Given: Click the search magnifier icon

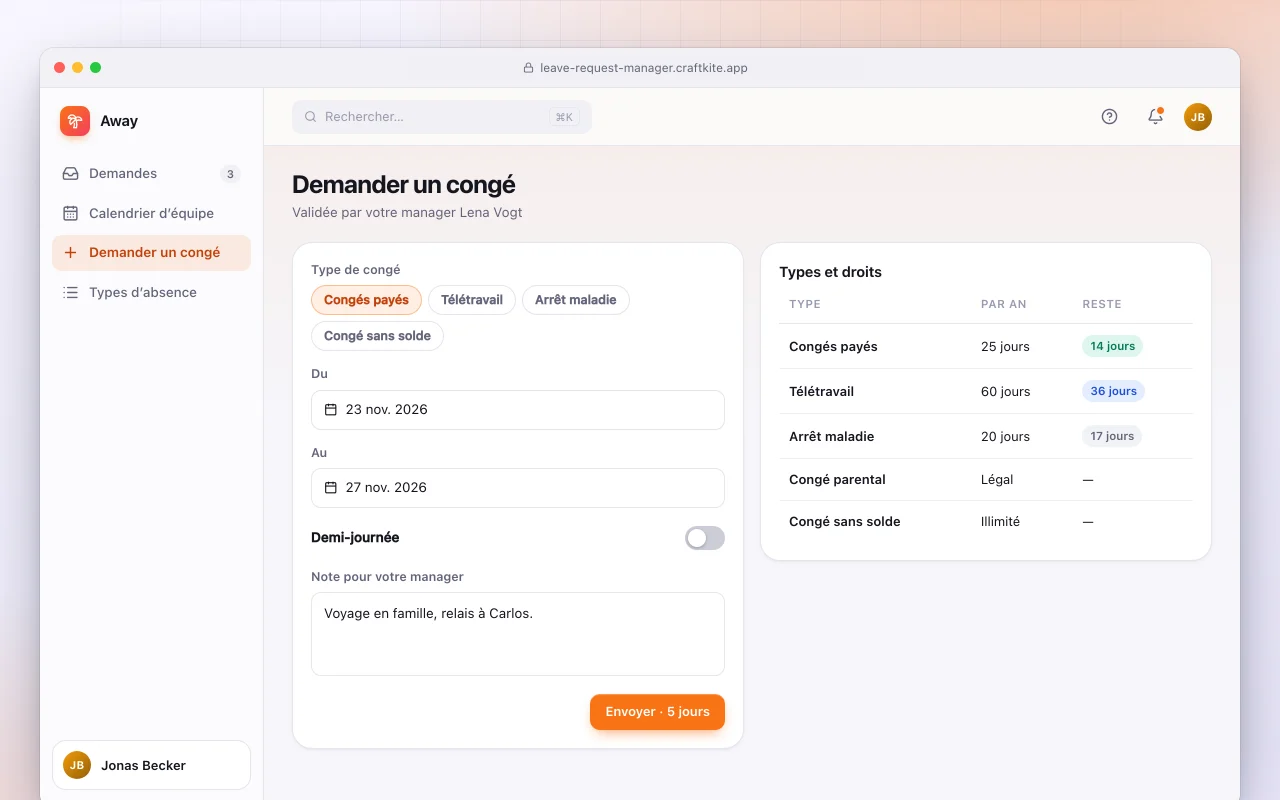Looking at the screenshot, I should point(311,117).
